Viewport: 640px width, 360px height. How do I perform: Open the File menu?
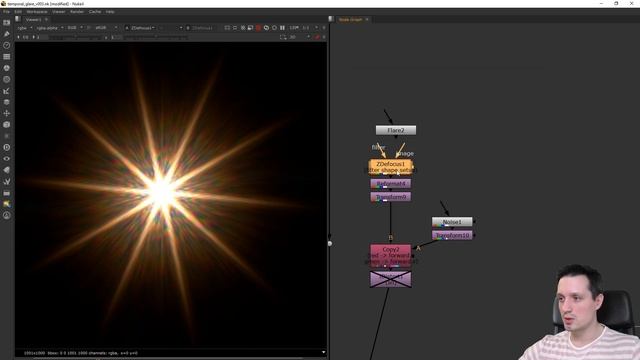(x=7, y=12)
